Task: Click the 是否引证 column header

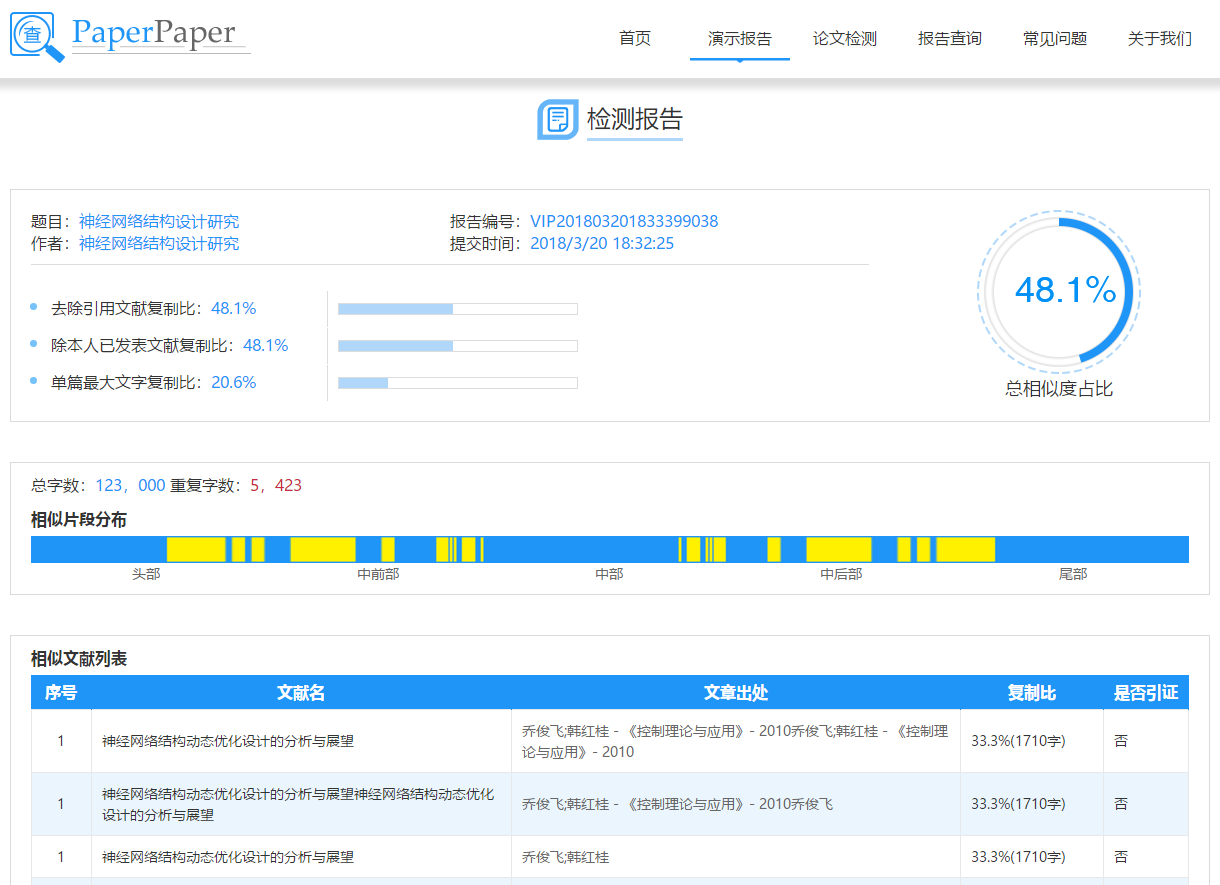Action: click(1146, 693)
